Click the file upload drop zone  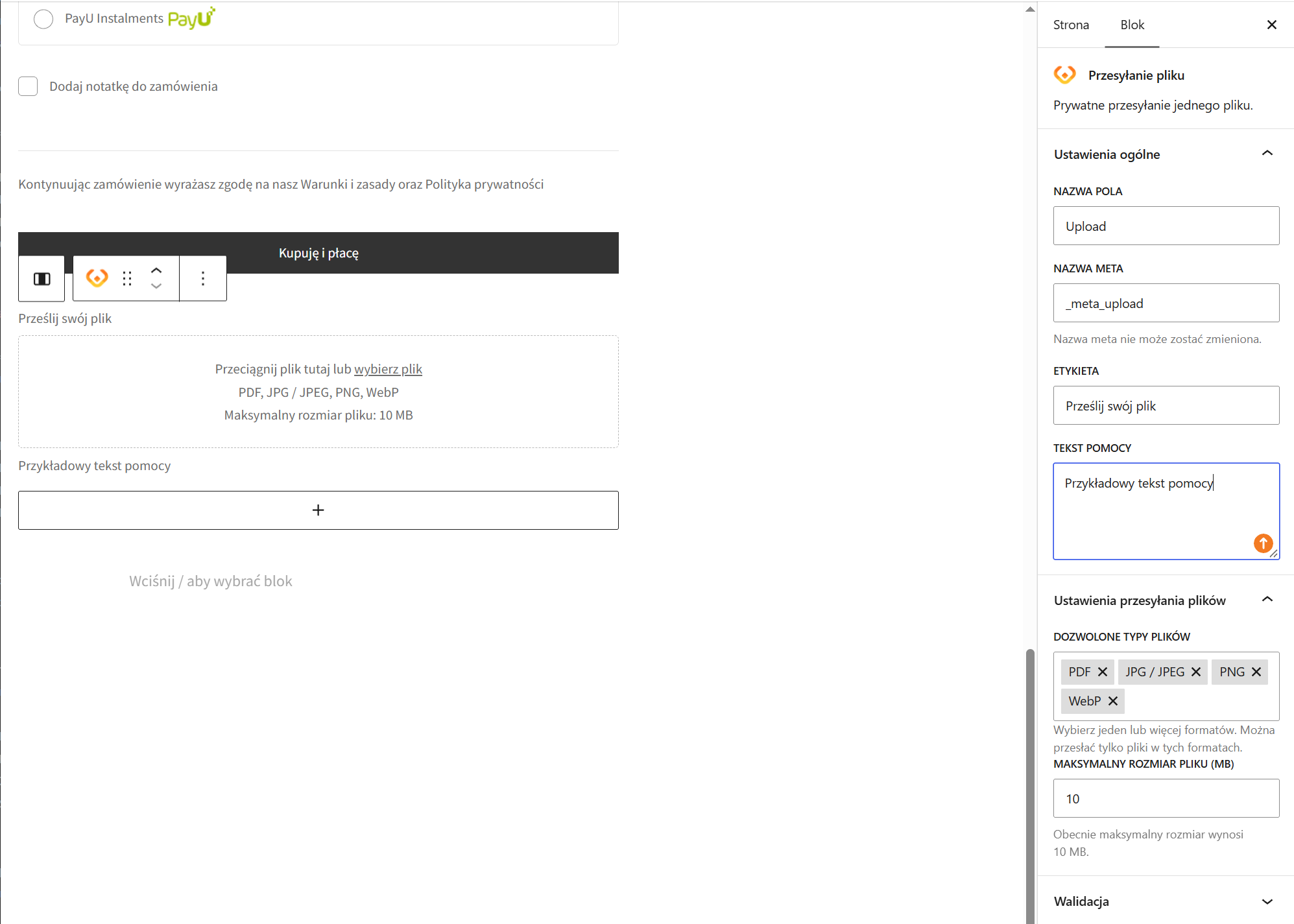click(x=318, y=392)
